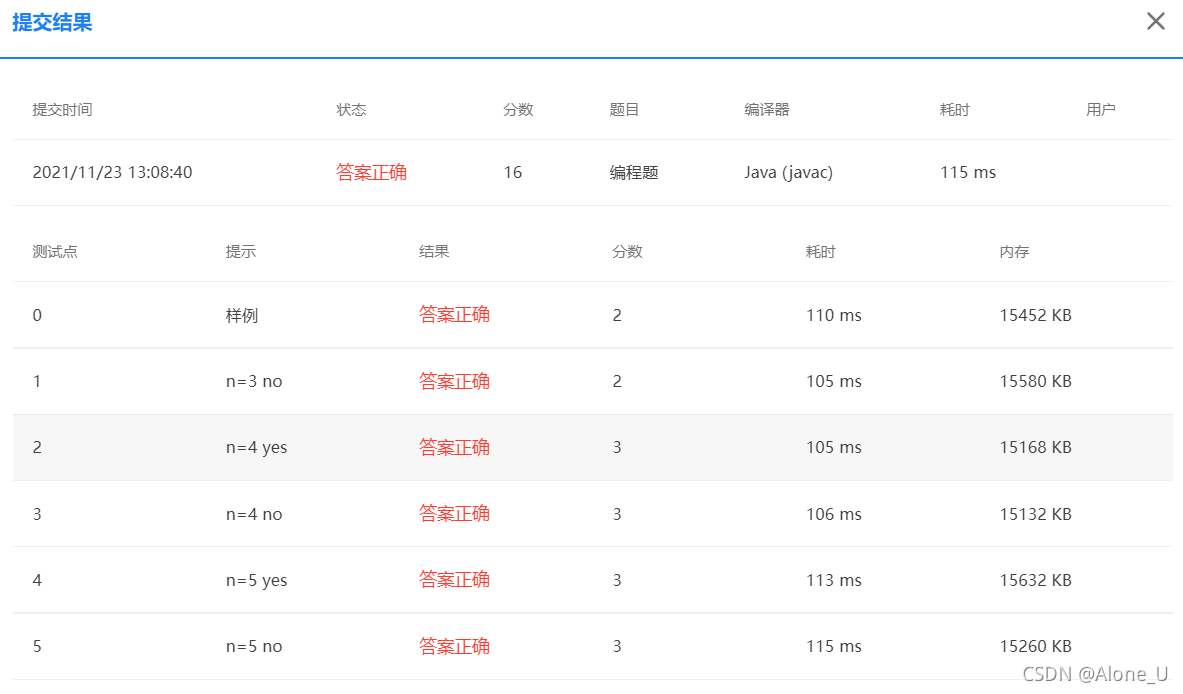
Task: Select the 样例 hint in test point 0
Action: coord(241,315)
